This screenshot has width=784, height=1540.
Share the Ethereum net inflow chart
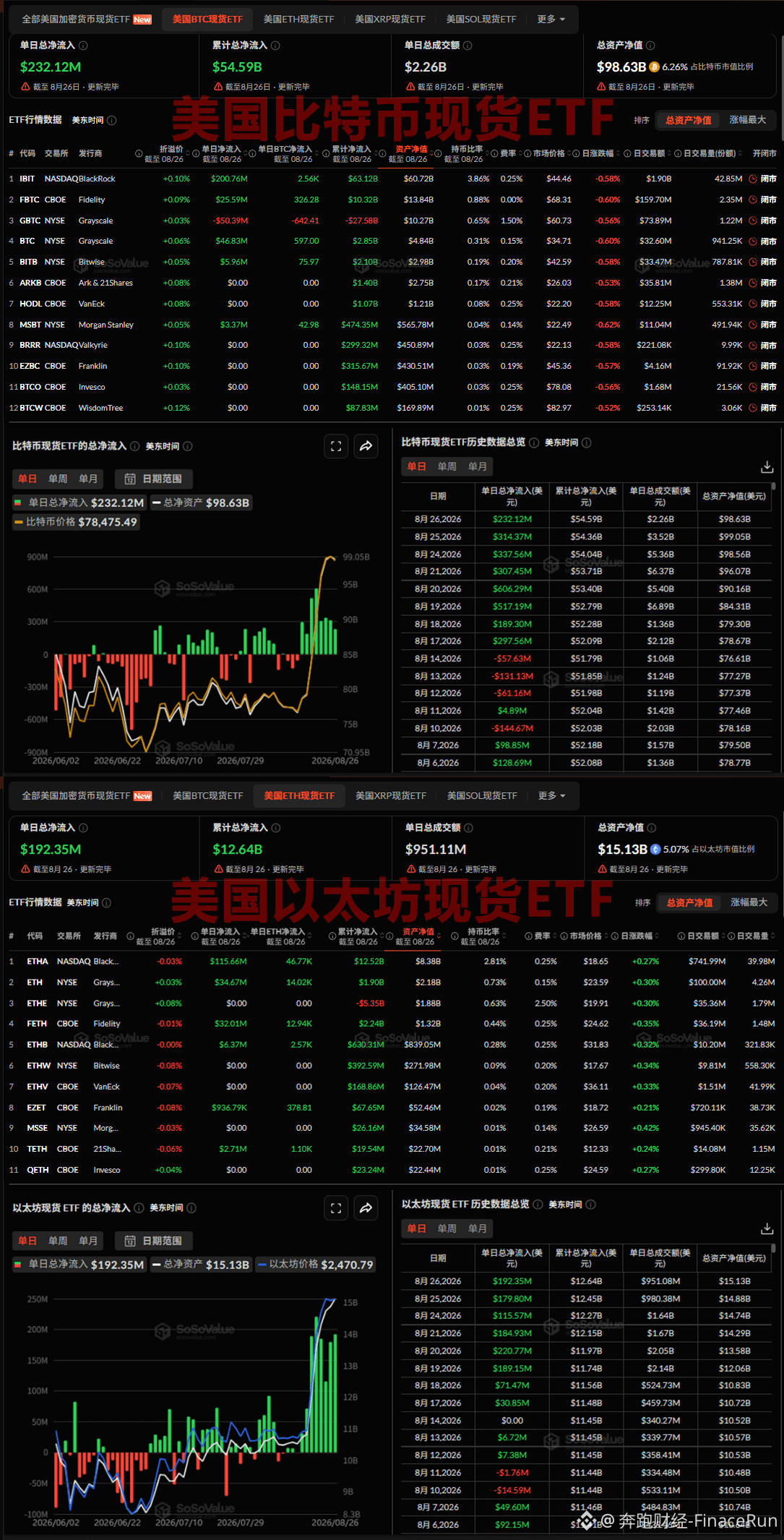pyautogui.click(x=366, y=1208)
